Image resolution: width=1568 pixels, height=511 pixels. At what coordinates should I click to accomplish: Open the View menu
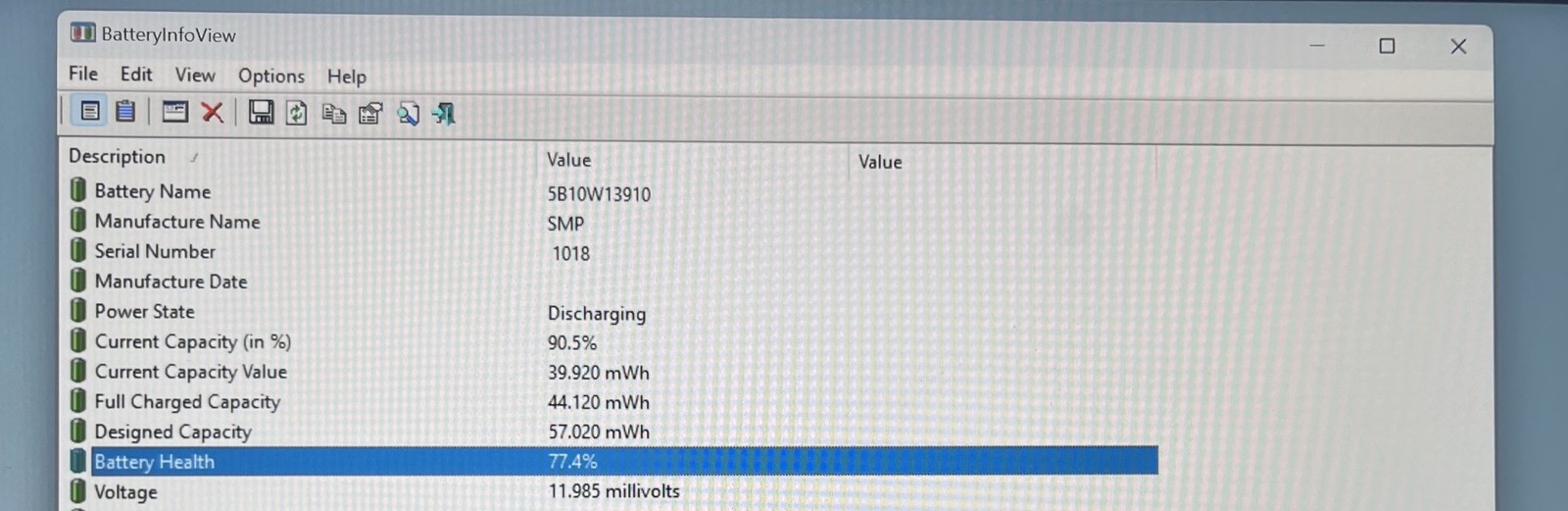(x=195, y=76)
